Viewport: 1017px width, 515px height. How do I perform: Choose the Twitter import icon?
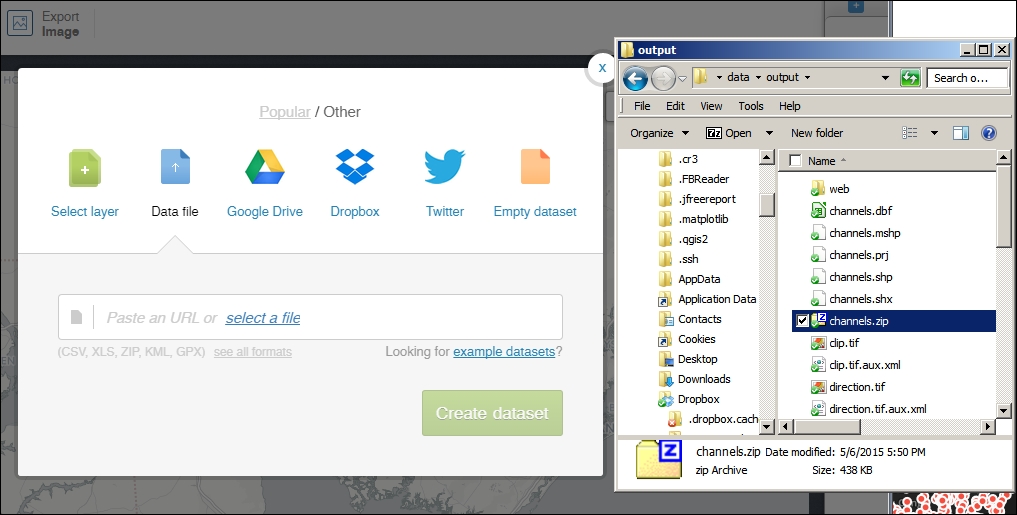click(445, 167)
